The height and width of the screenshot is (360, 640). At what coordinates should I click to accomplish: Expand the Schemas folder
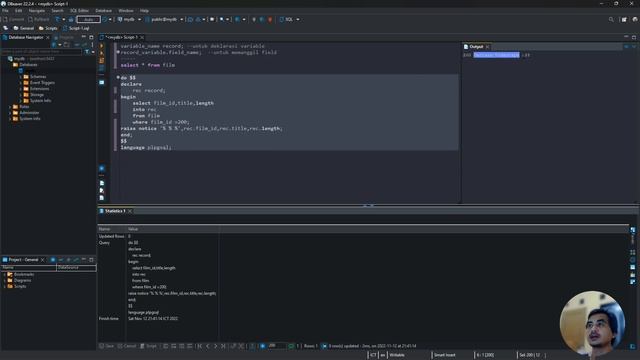[20, 77]
